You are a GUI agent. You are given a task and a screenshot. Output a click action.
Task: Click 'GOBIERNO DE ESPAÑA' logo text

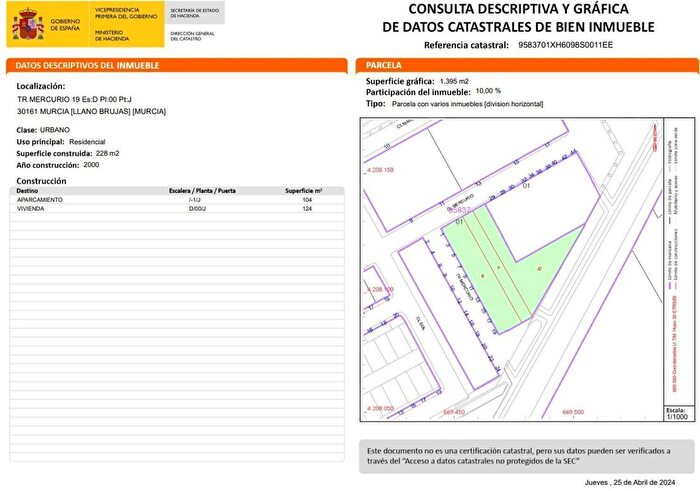pos(65,25)
